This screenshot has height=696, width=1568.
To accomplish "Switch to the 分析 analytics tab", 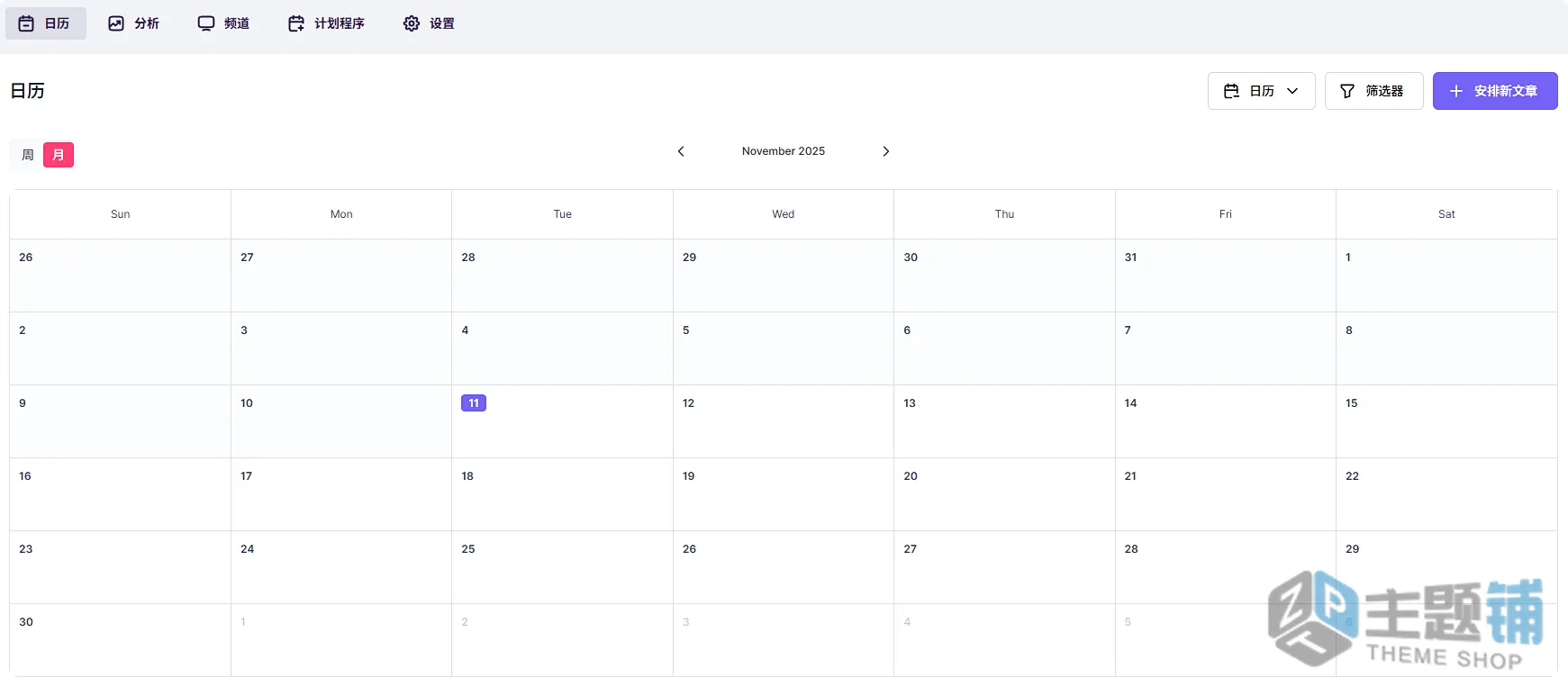I will click(134, 23).
